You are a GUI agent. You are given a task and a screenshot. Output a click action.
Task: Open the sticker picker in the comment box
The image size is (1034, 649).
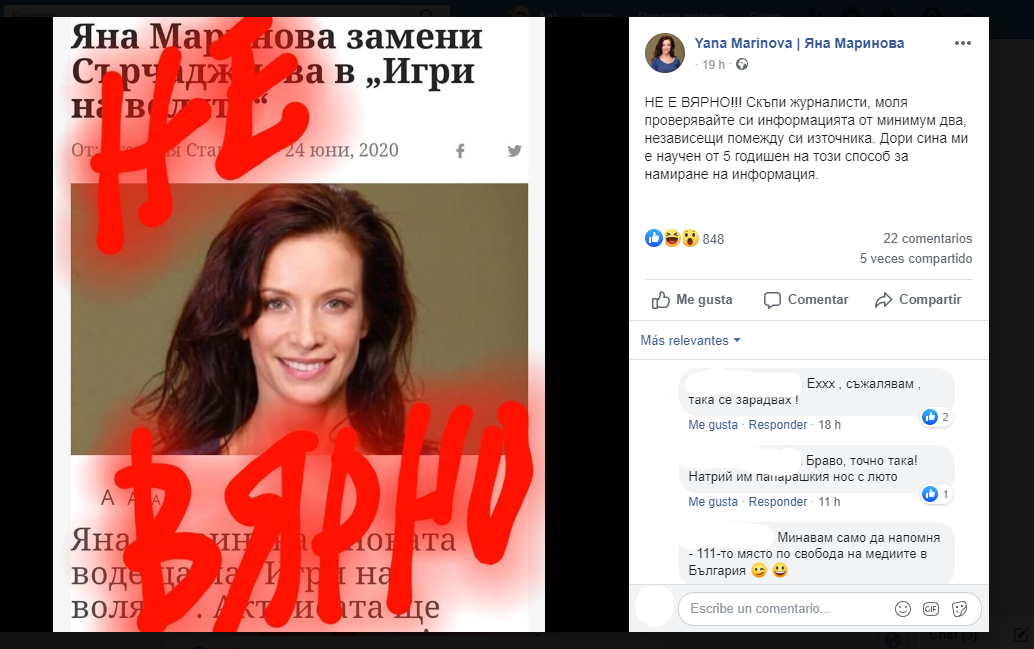click(x=959, y=609)
